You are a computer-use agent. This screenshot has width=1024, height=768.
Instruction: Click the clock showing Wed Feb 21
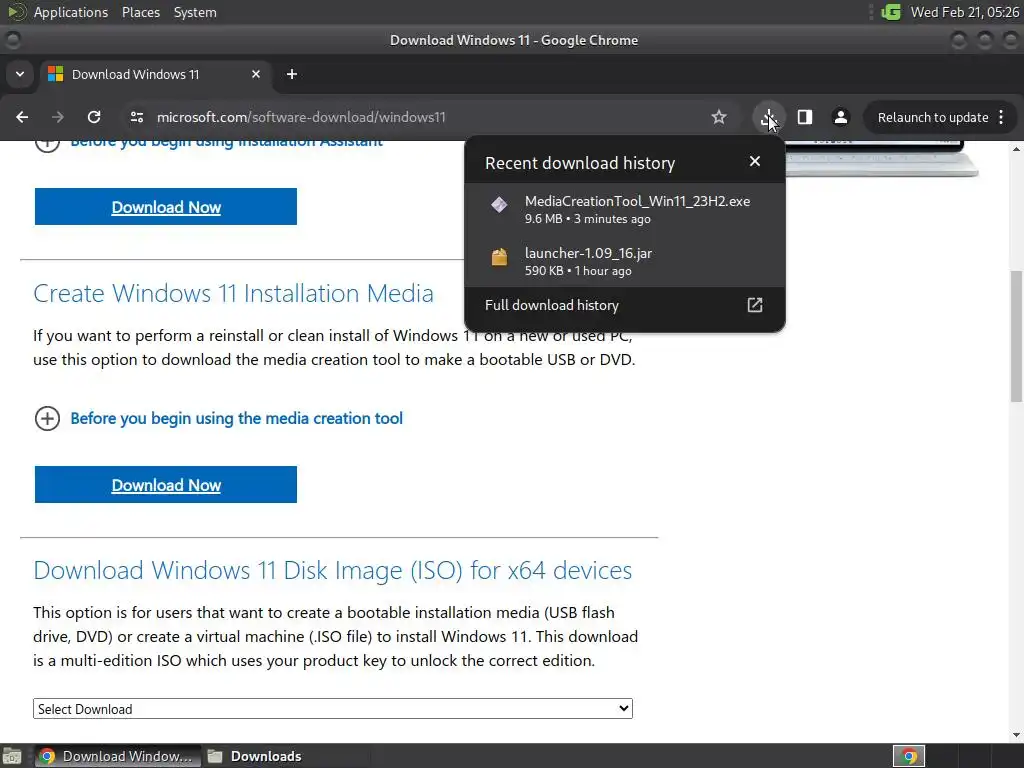tap(965, 12)
